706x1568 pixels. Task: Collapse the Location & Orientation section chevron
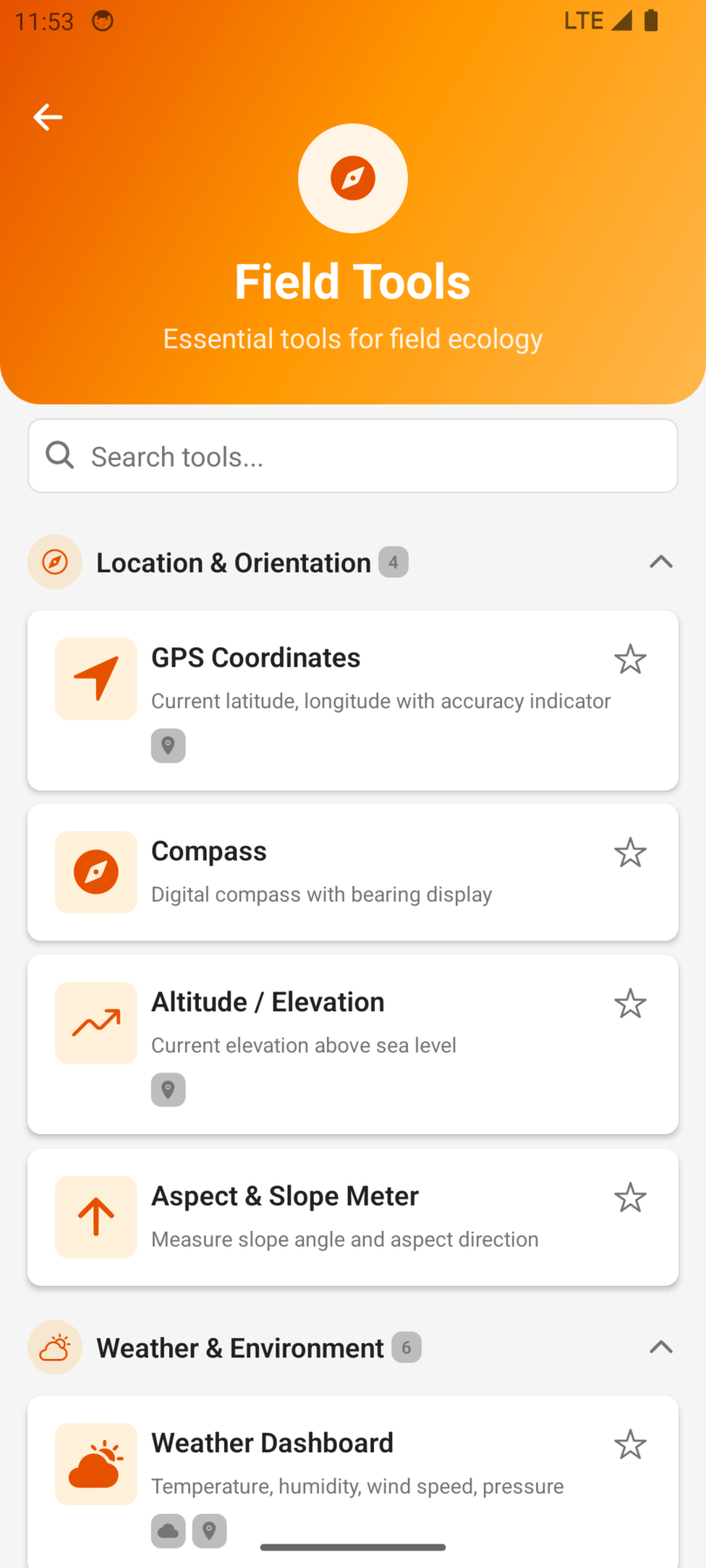(661, 562)
